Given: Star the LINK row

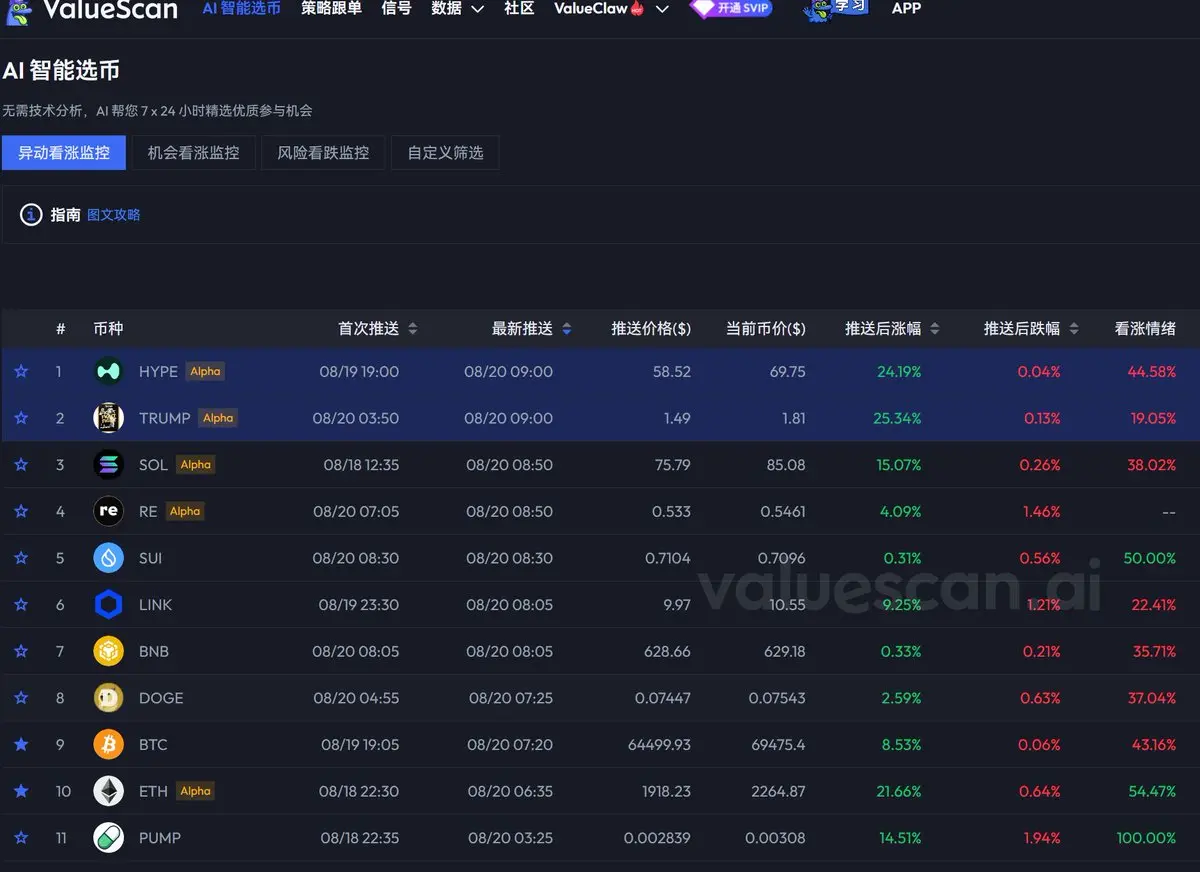Looking at the screenshot, I should pyautogui.click(x=21, y=605).
